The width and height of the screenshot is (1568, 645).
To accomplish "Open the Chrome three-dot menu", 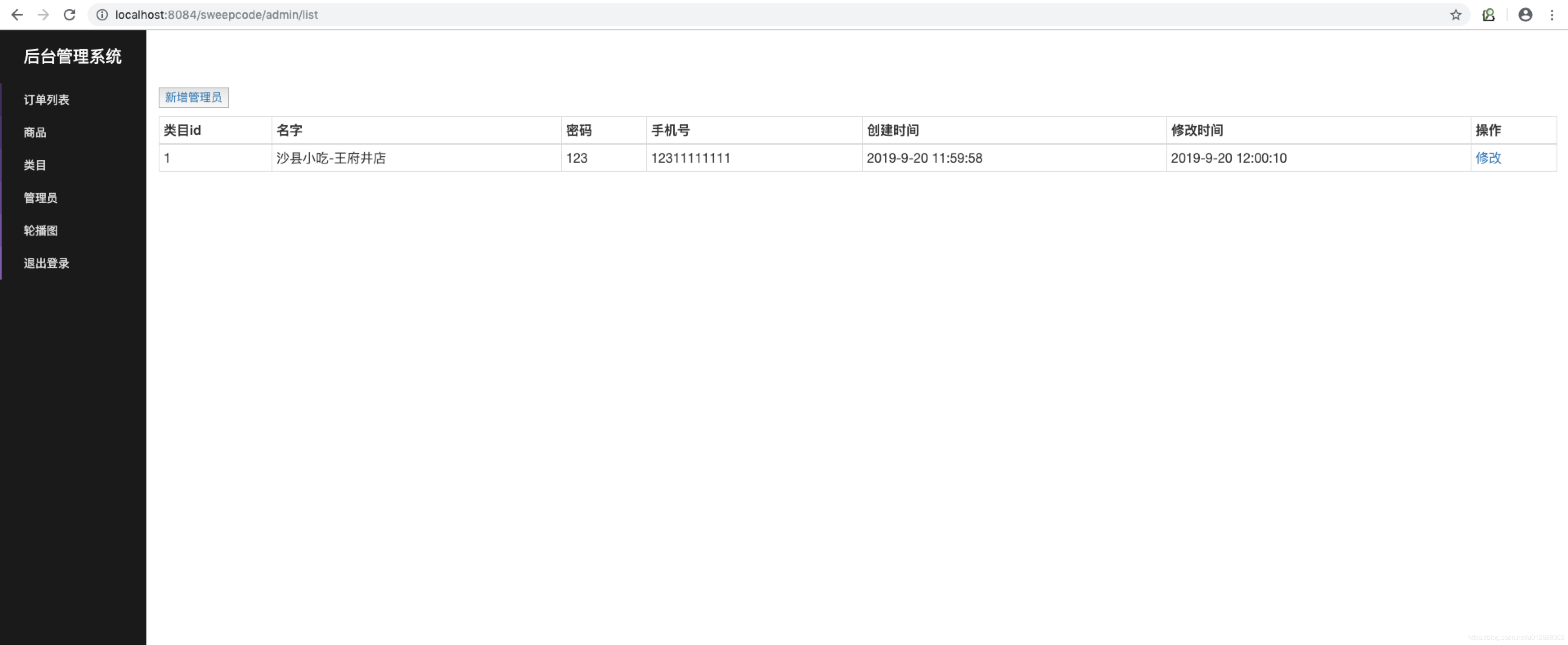I will click(x=1552, y=15).
